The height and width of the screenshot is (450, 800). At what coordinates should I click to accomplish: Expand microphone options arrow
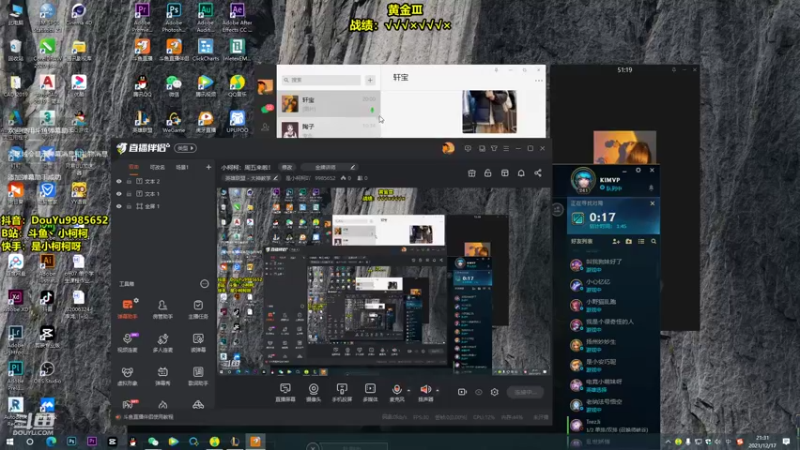point(409,390)
